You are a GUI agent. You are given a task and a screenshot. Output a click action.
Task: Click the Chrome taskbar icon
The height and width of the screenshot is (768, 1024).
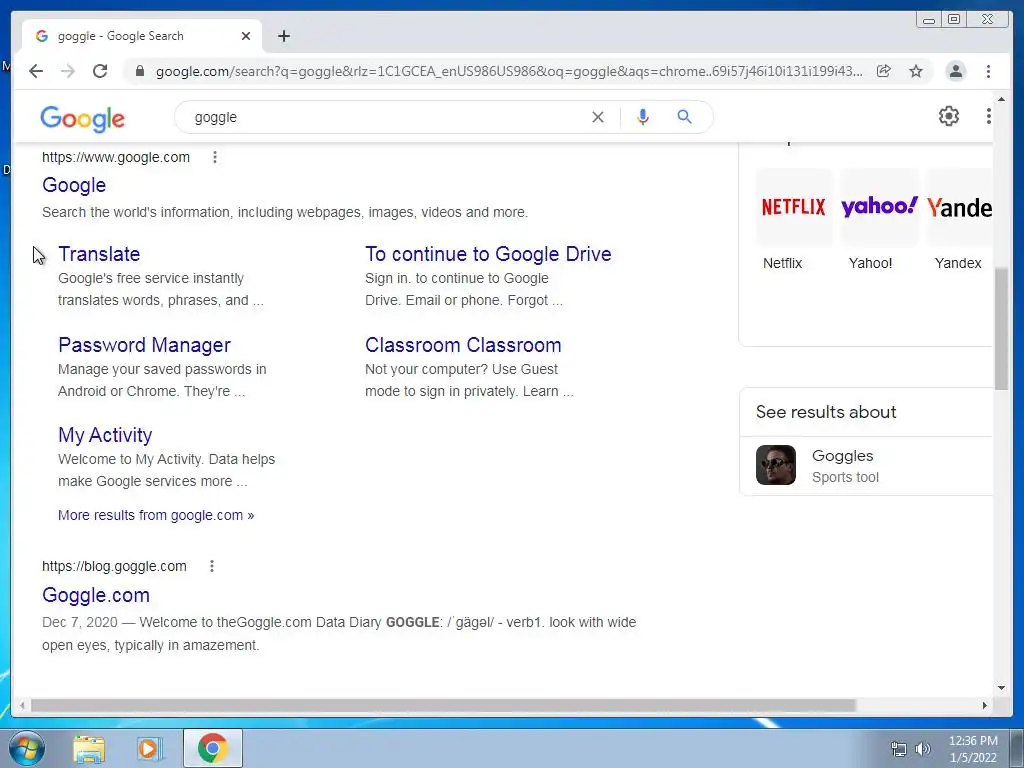[213, 748]
